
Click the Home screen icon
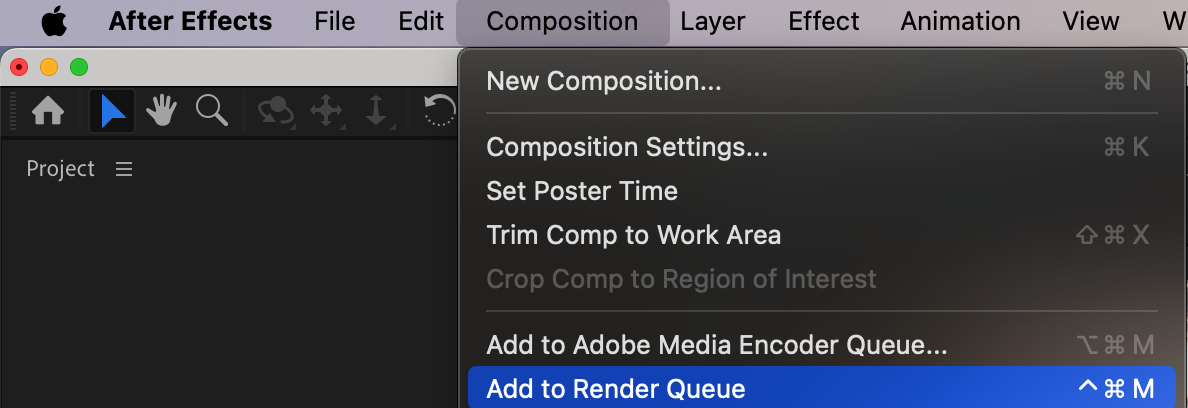(x=48, y=111)
